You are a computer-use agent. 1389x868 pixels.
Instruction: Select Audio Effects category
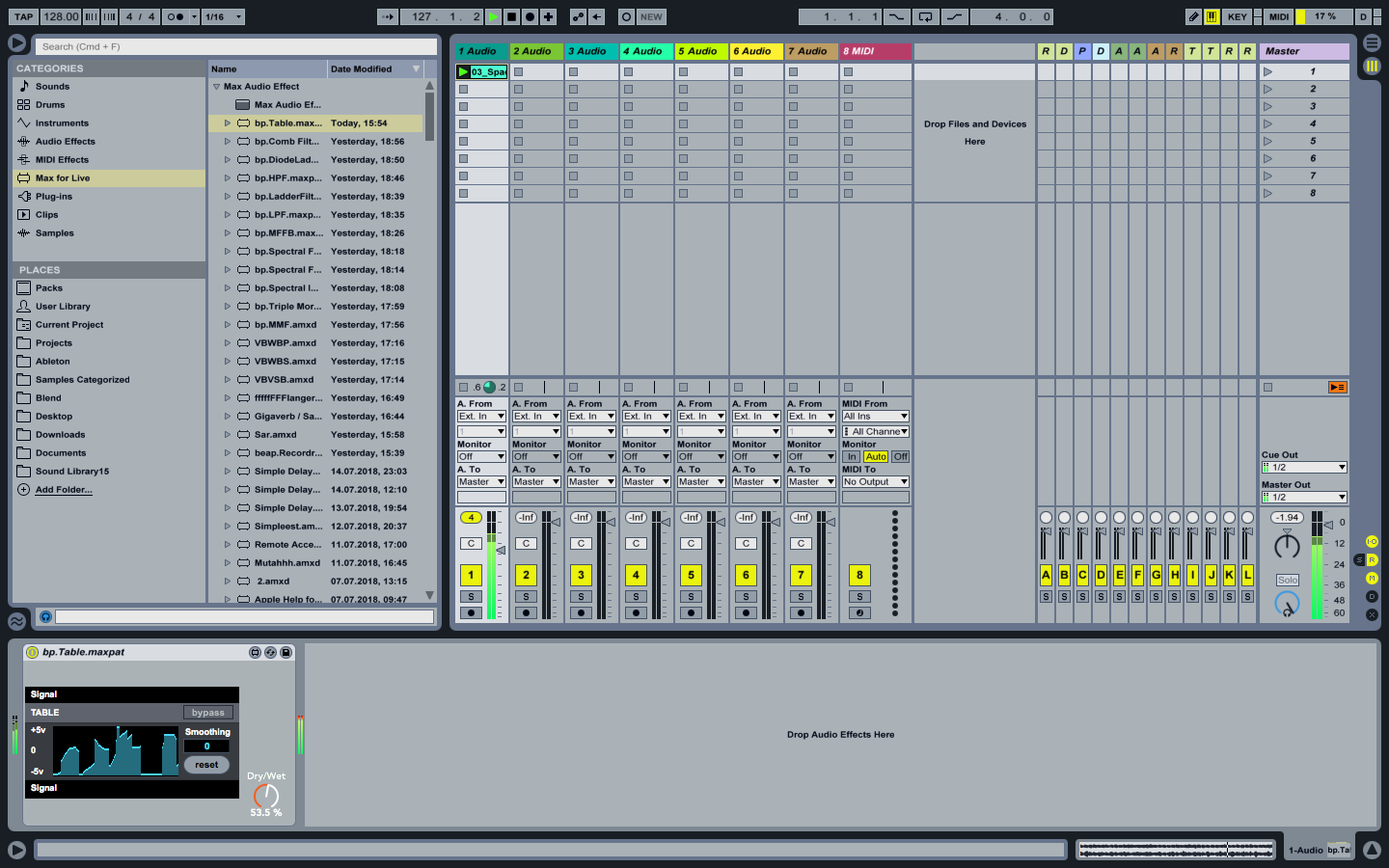coord(65,142)
